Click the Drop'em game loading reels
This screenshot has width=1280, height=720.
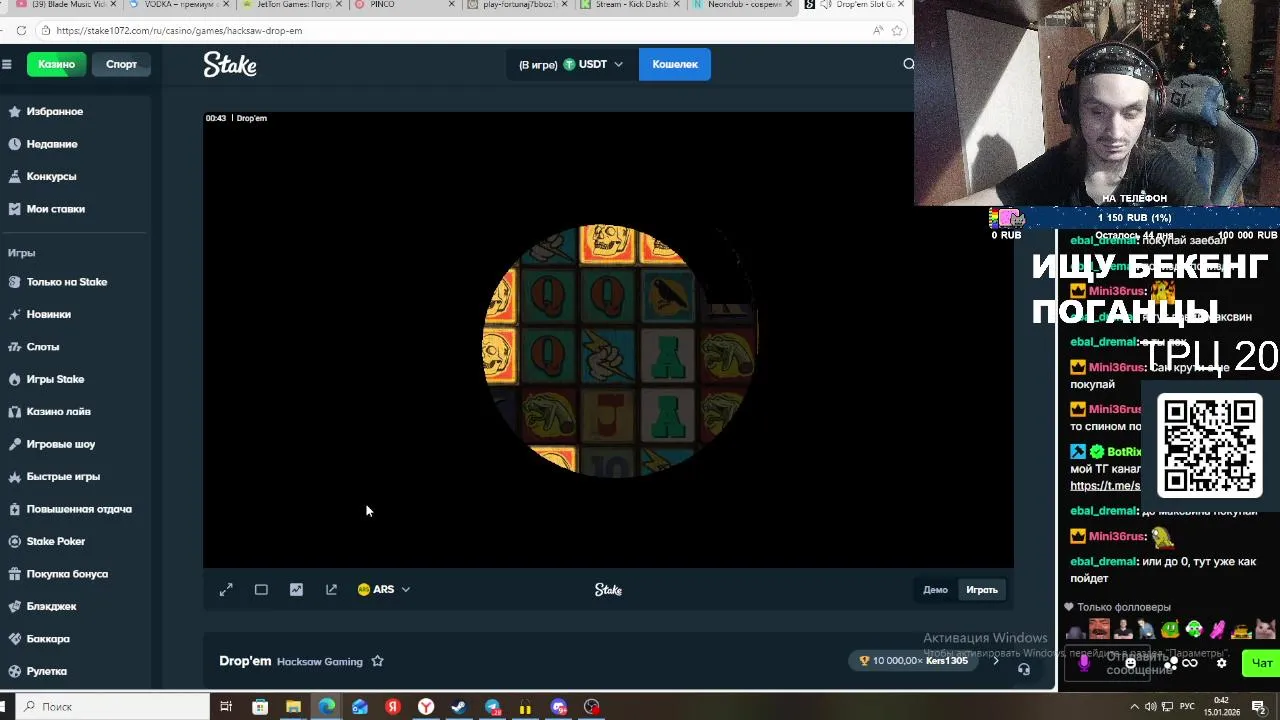coord(620,350)
